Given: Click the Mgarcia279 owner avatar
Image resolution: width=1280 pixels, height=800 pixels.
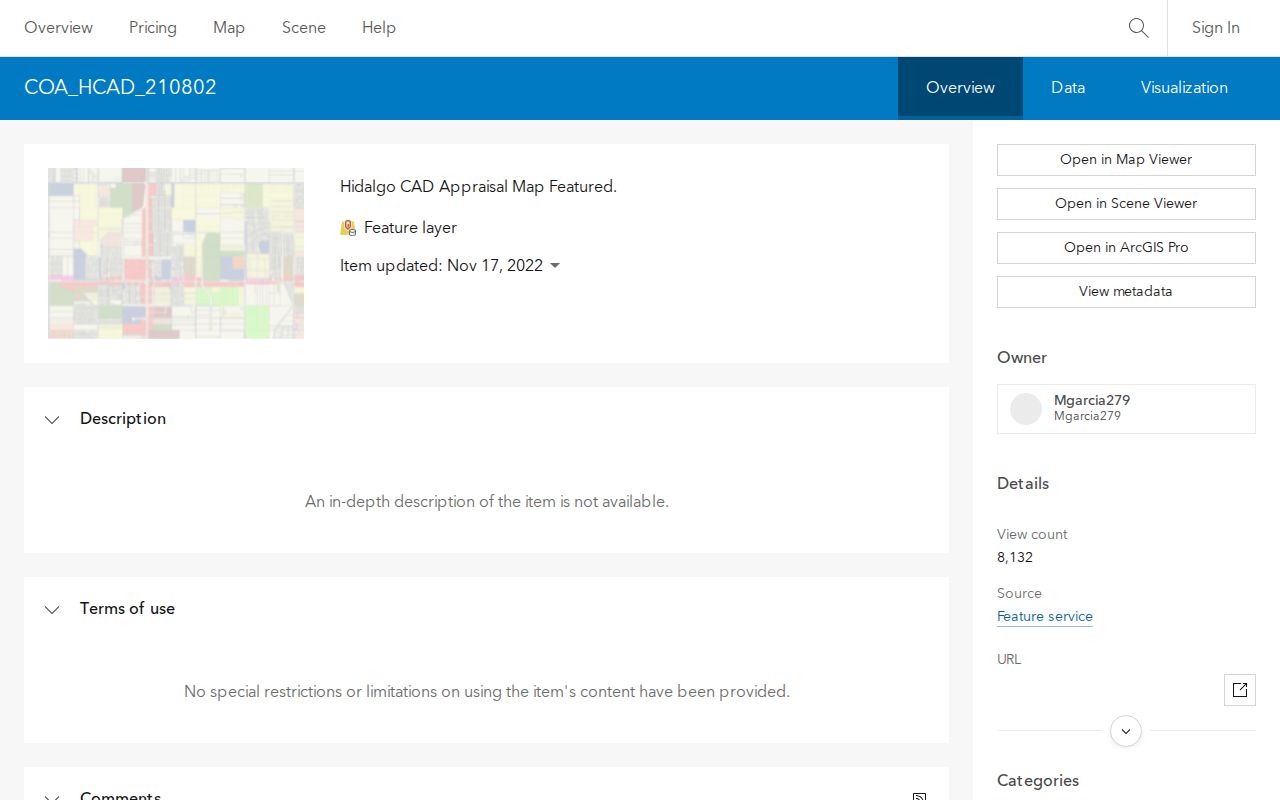Looking at the screenshot, I should [x=1026, y=409].
